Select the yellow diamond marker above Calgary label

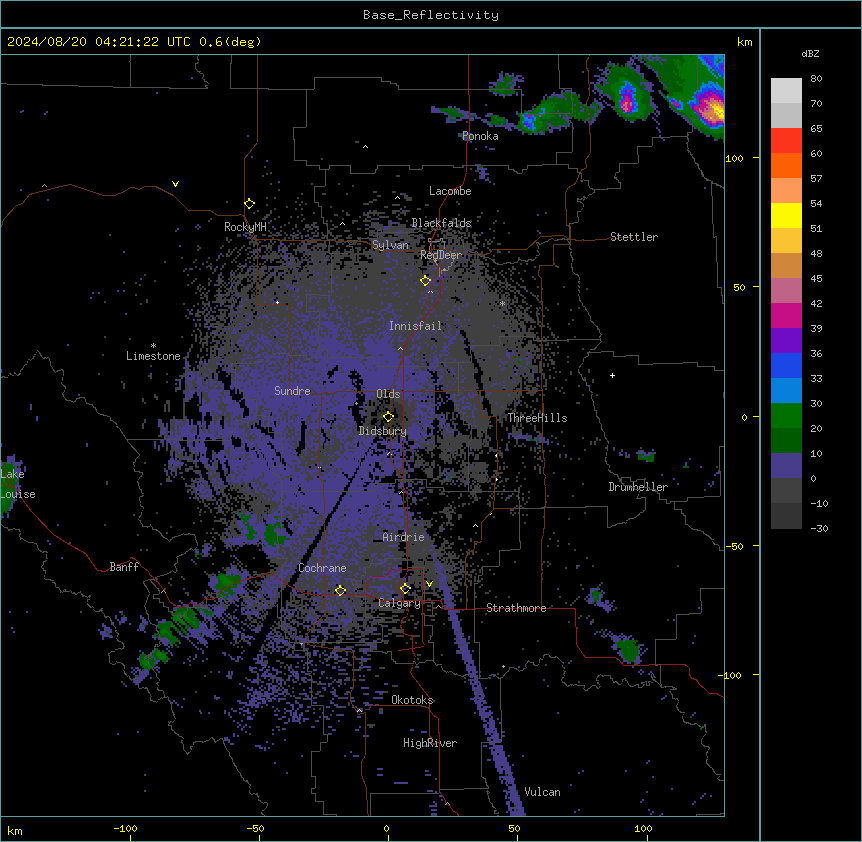pos(405,588)
